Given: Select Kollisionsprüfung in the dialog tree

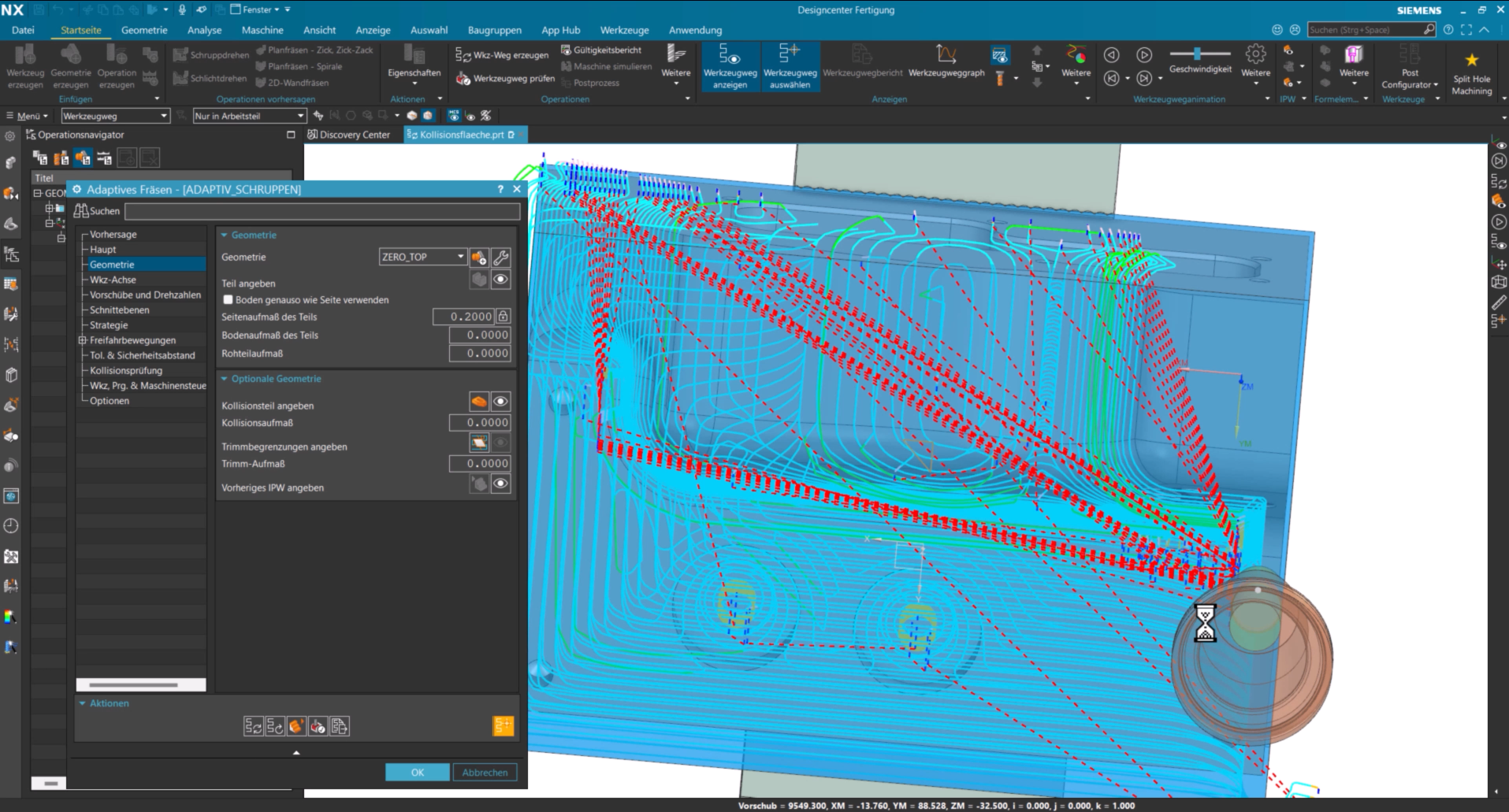Looking at the screenshot, I should coord(126,371).
